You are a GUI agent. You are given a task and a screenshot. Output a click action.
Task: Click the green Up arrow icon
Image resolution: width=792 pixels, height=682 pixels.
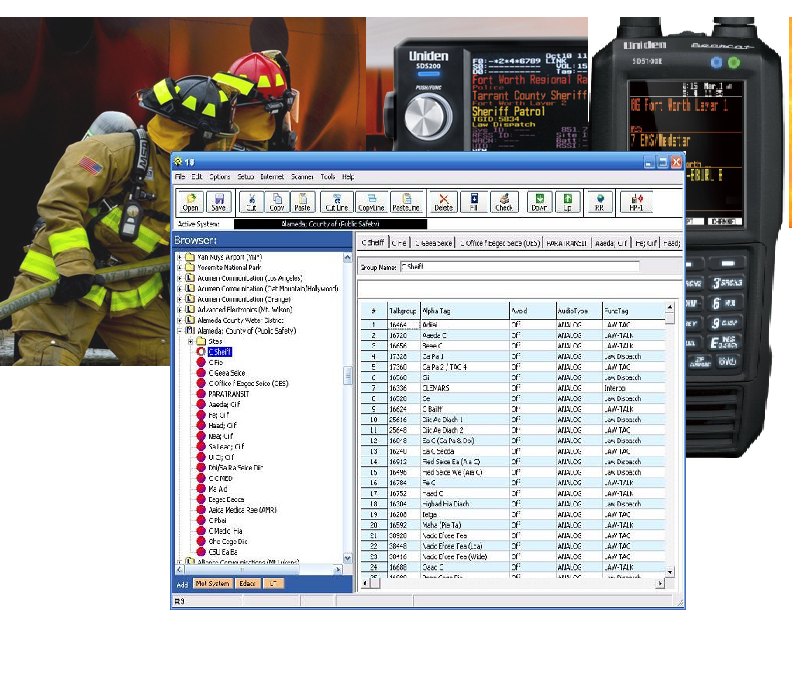coord(567,202)
